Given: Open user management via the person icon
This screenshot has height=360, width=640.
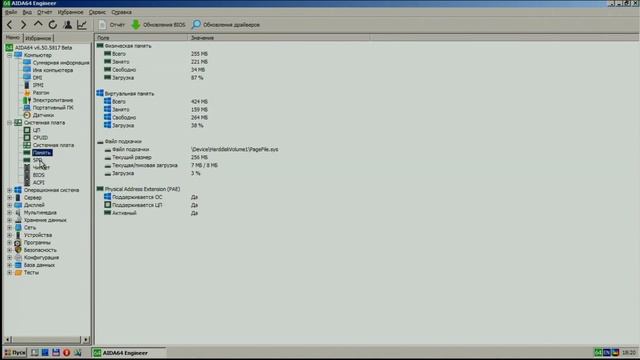Looking at the screenshot, I should point(68,24).
